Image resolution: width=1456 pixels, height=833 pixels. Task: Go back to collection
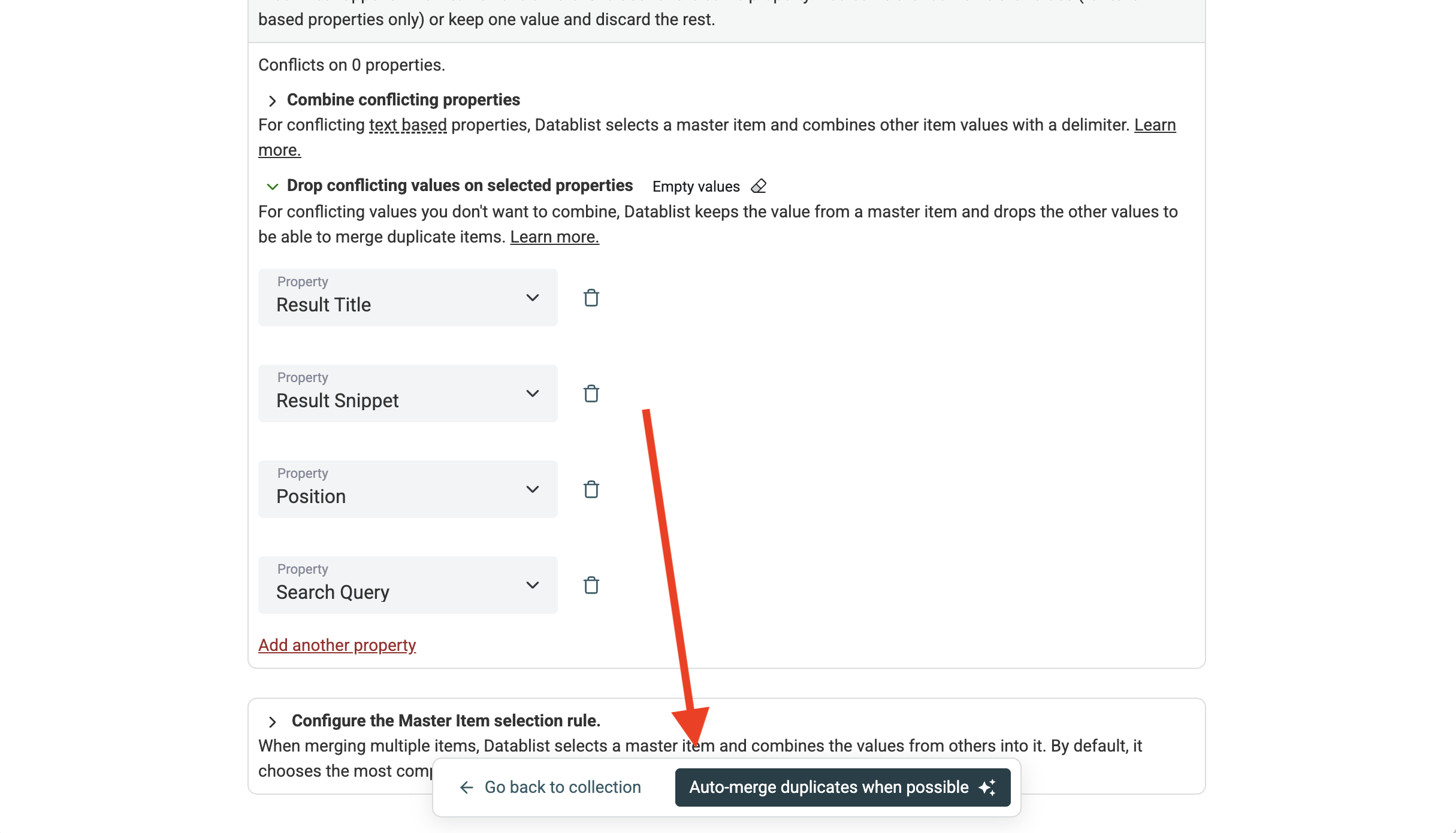(x=562, y=787)
